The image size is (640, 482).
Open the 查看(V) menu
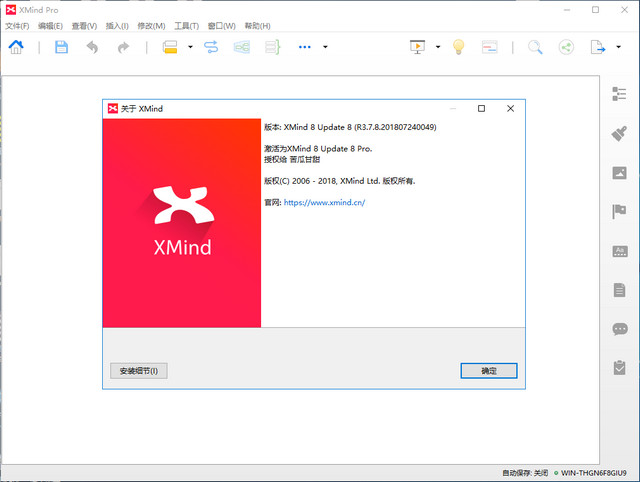(x=84, y=26)
